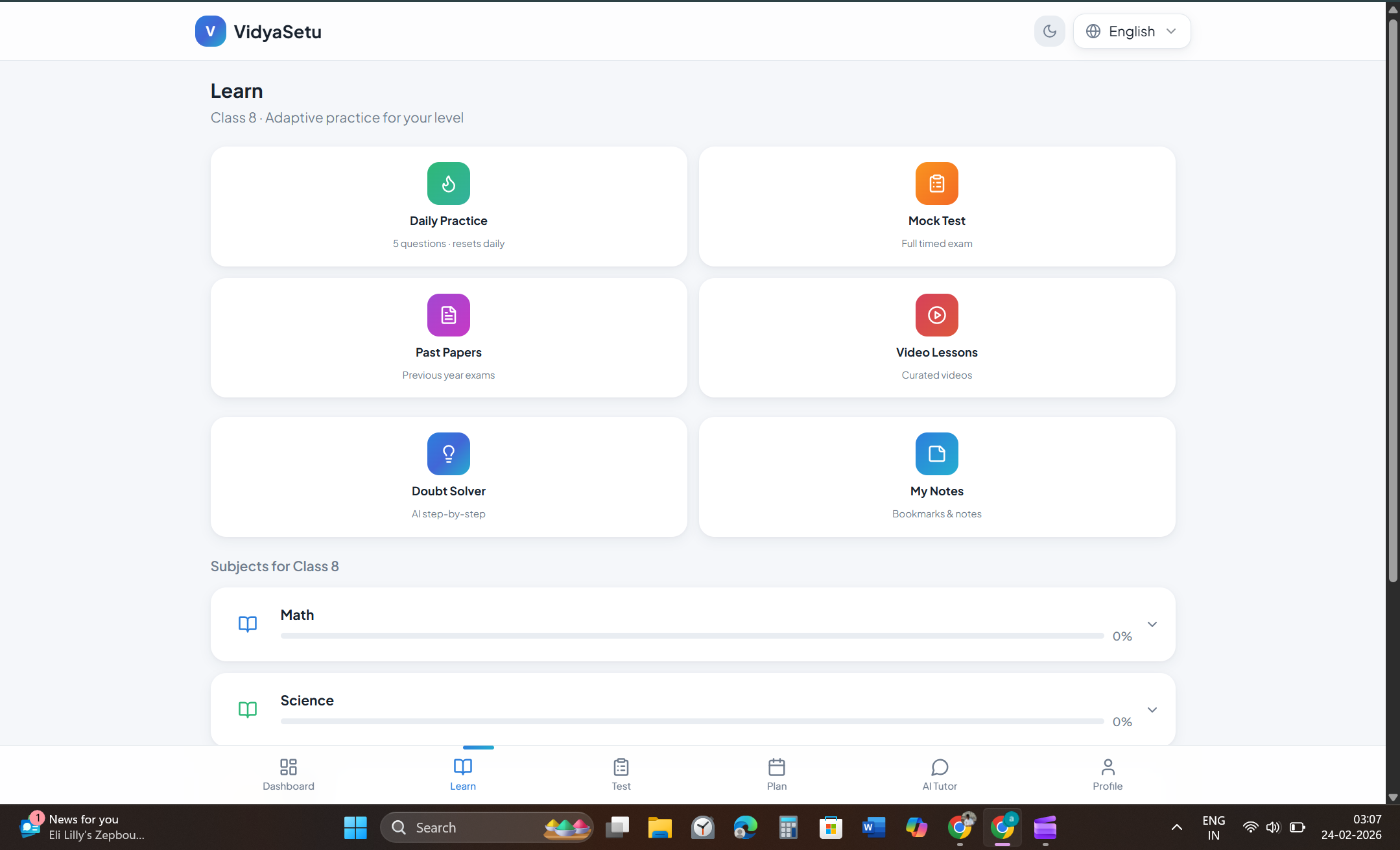
Task: Open Video Lessons play icon
Action: [936, 315]
